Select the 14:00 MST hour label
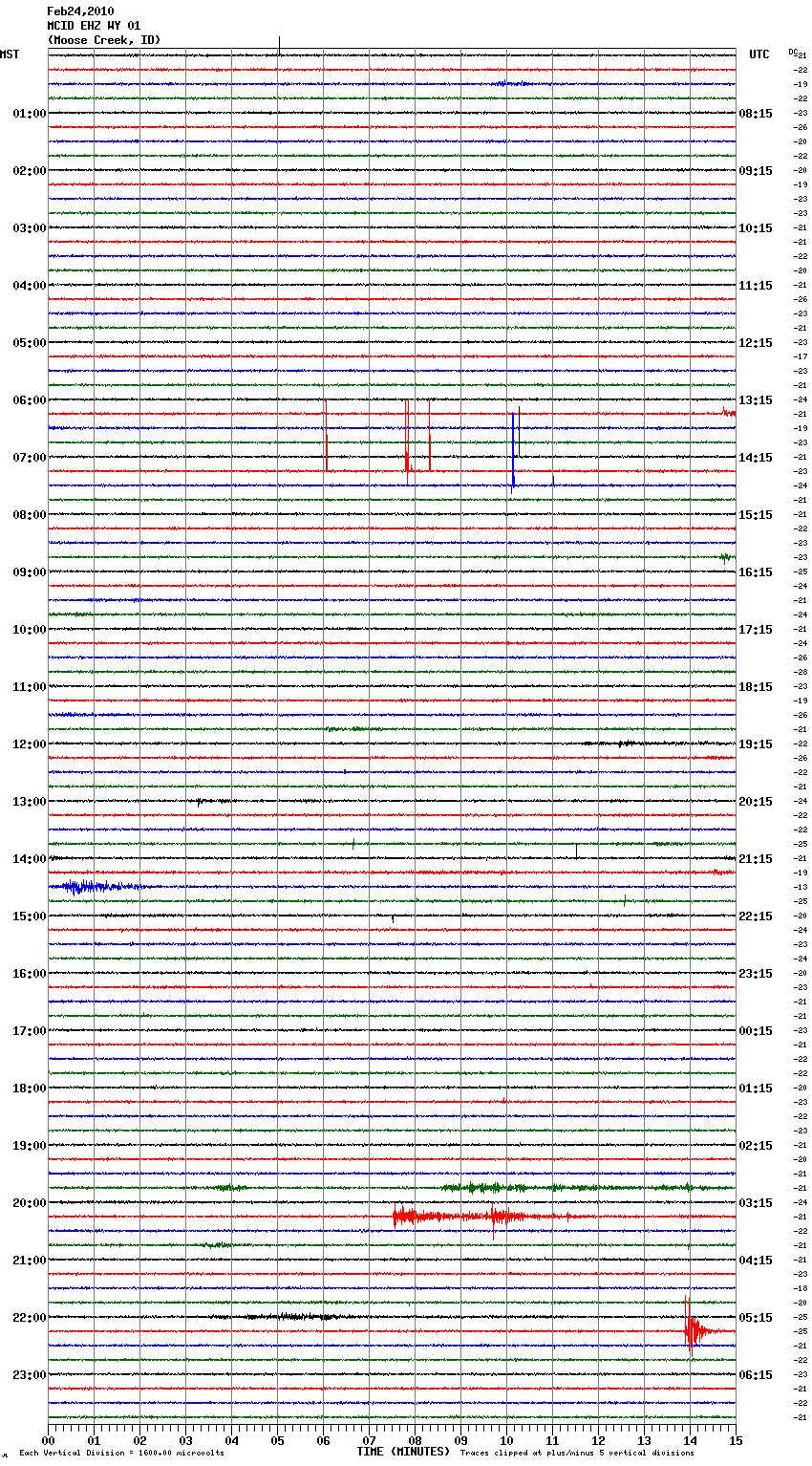The height and width of the screenshot is (1466, 812). pyautogui.click(x=30, y=859)
